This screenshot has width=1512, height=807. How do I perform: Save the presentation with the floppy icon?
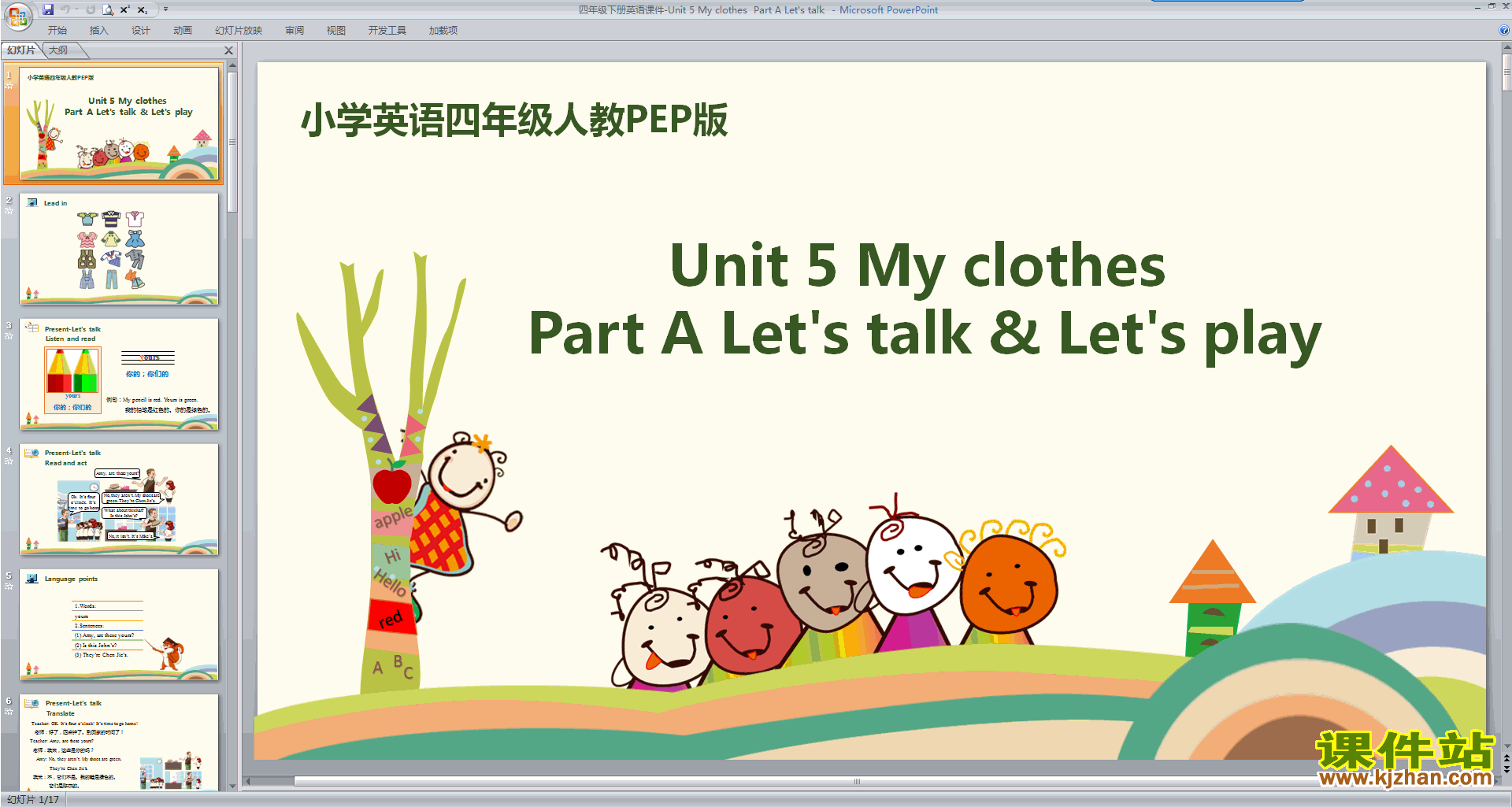(x=48, y=9)
